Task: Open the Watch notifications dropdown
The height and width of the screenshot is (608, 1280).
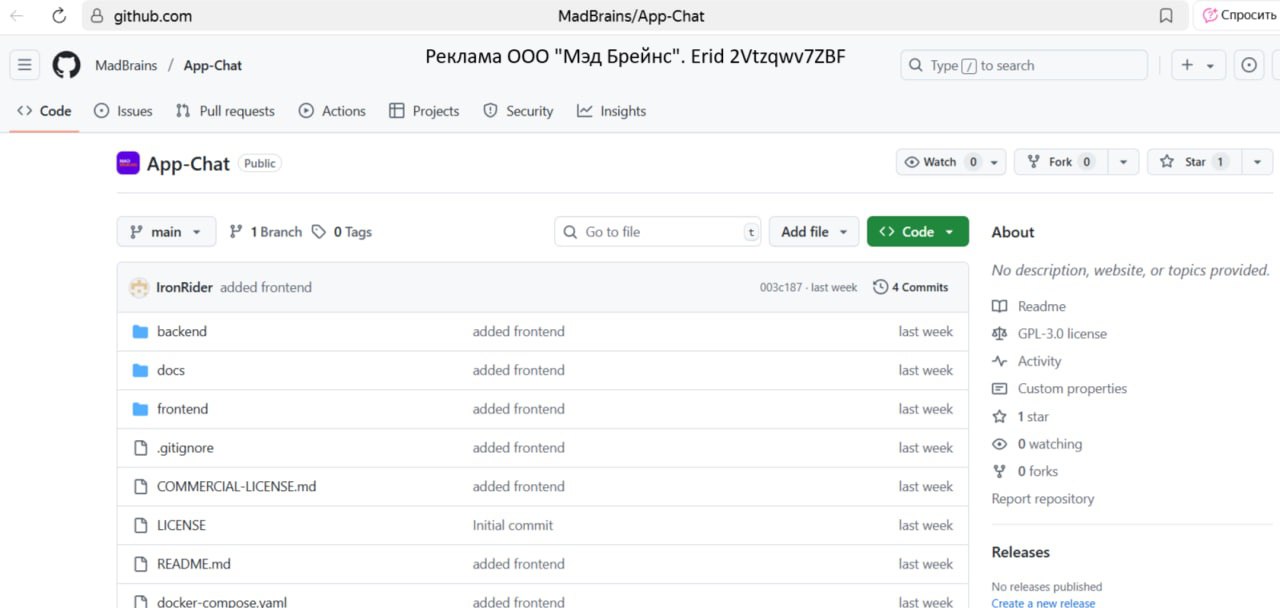Action: [951, 162]
